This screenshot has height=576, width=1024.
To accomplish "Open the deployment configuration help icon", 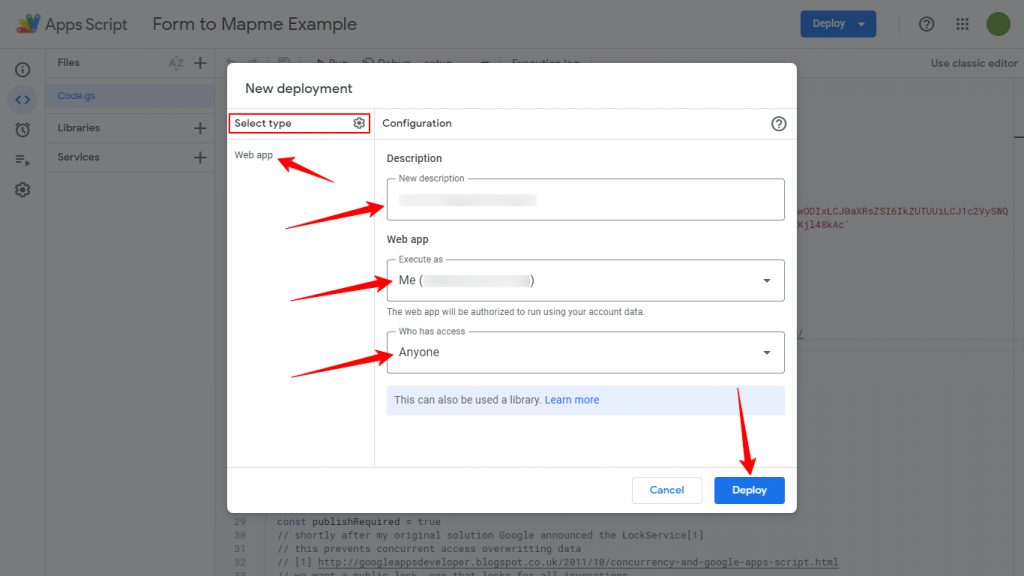I will pyautogui.click(x=779, y=123).
